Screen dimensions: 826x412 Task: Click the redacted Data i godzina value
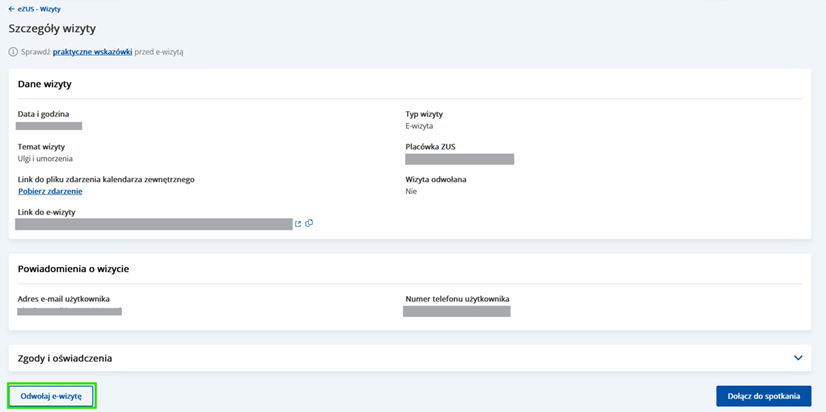point(49,126)
